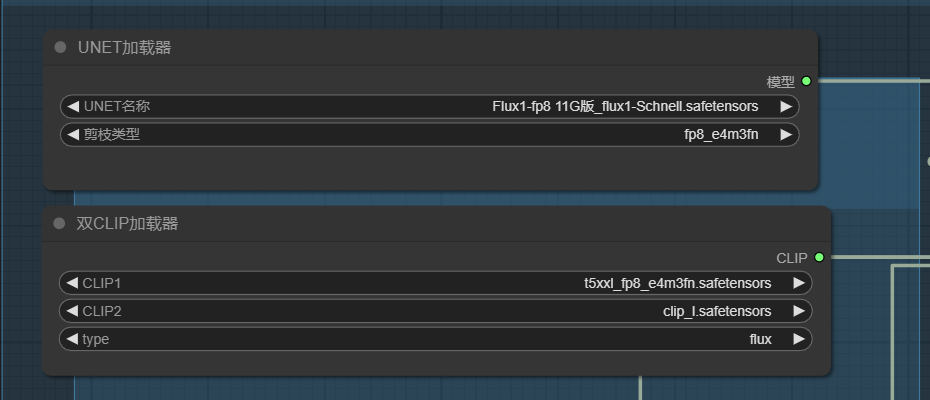
Task: Click previous arrow on UNET名称 field
Action: tap(73, 107)
